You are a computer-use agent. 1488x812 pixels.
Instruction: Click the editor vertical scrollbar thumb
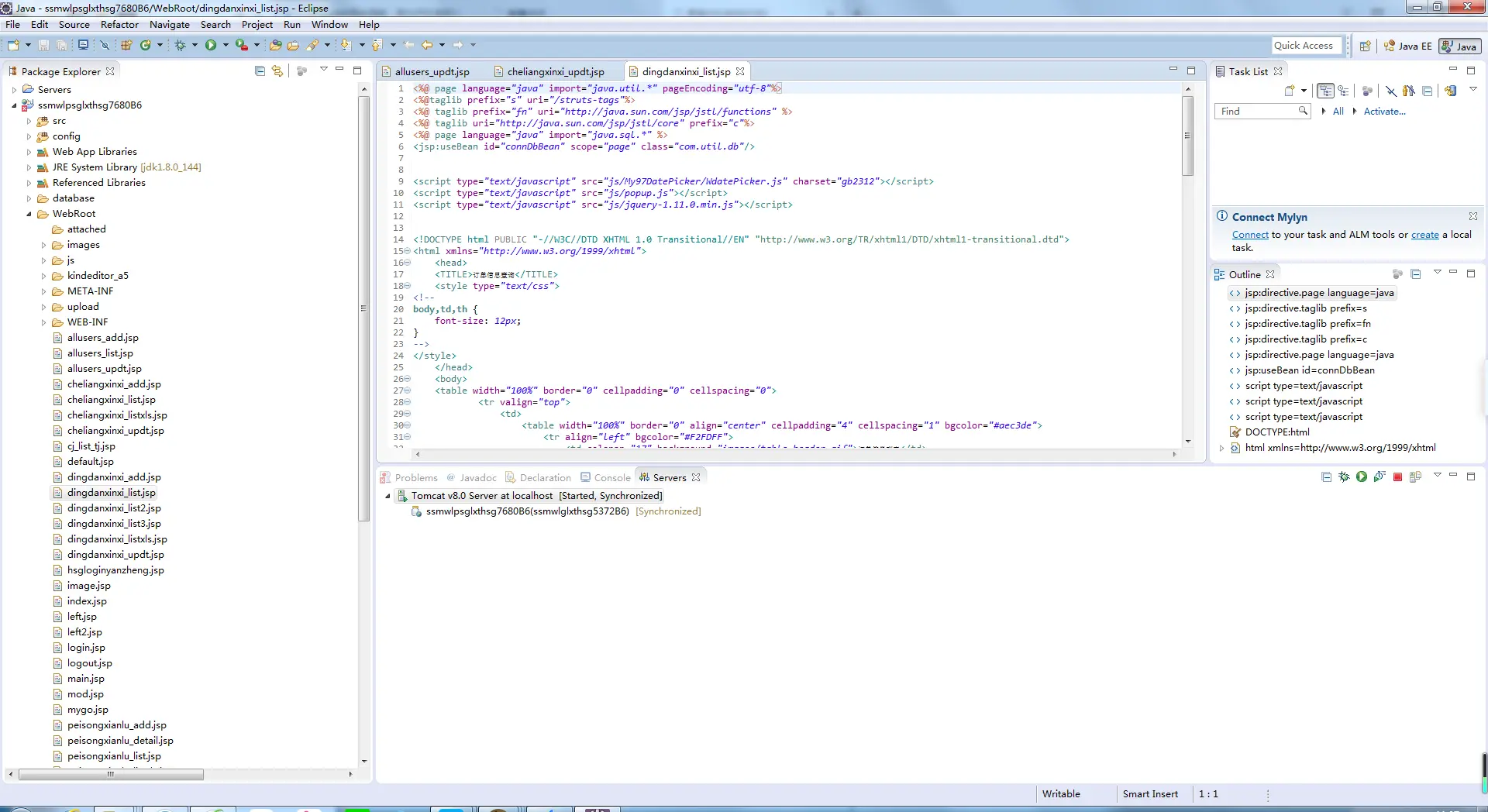pos(1187,135)
